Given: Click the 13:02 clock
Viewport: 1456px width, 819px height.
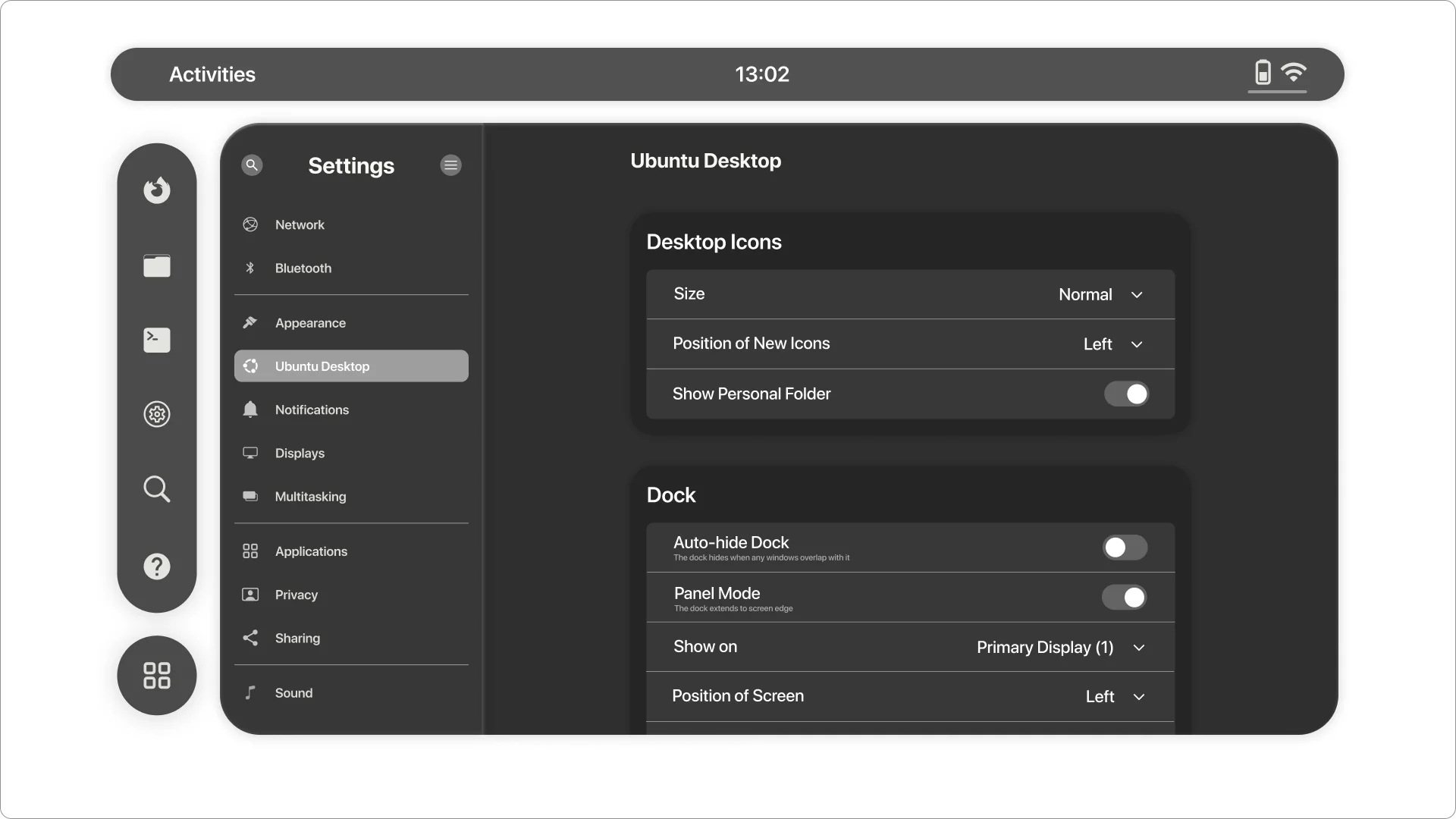Looking at the screenshot, I should coord(762,74).
